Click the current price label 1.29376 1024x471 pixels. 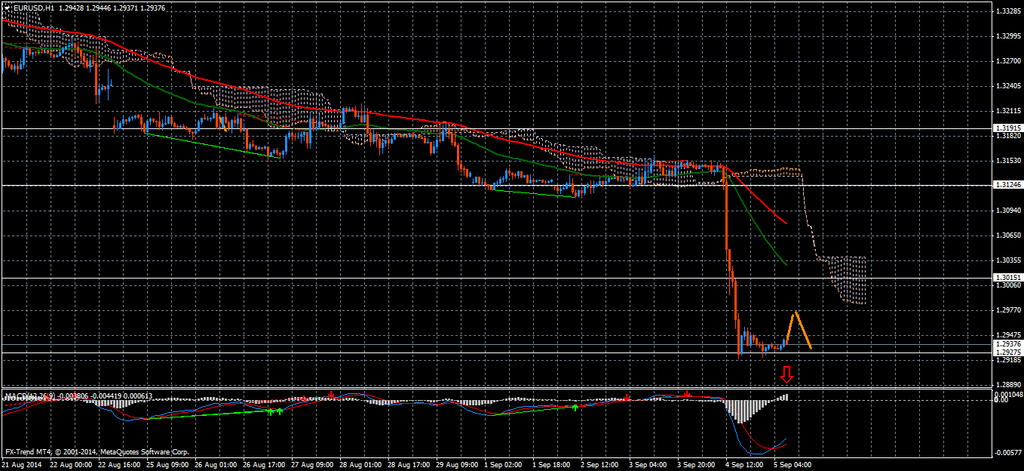pos(1007,344)
